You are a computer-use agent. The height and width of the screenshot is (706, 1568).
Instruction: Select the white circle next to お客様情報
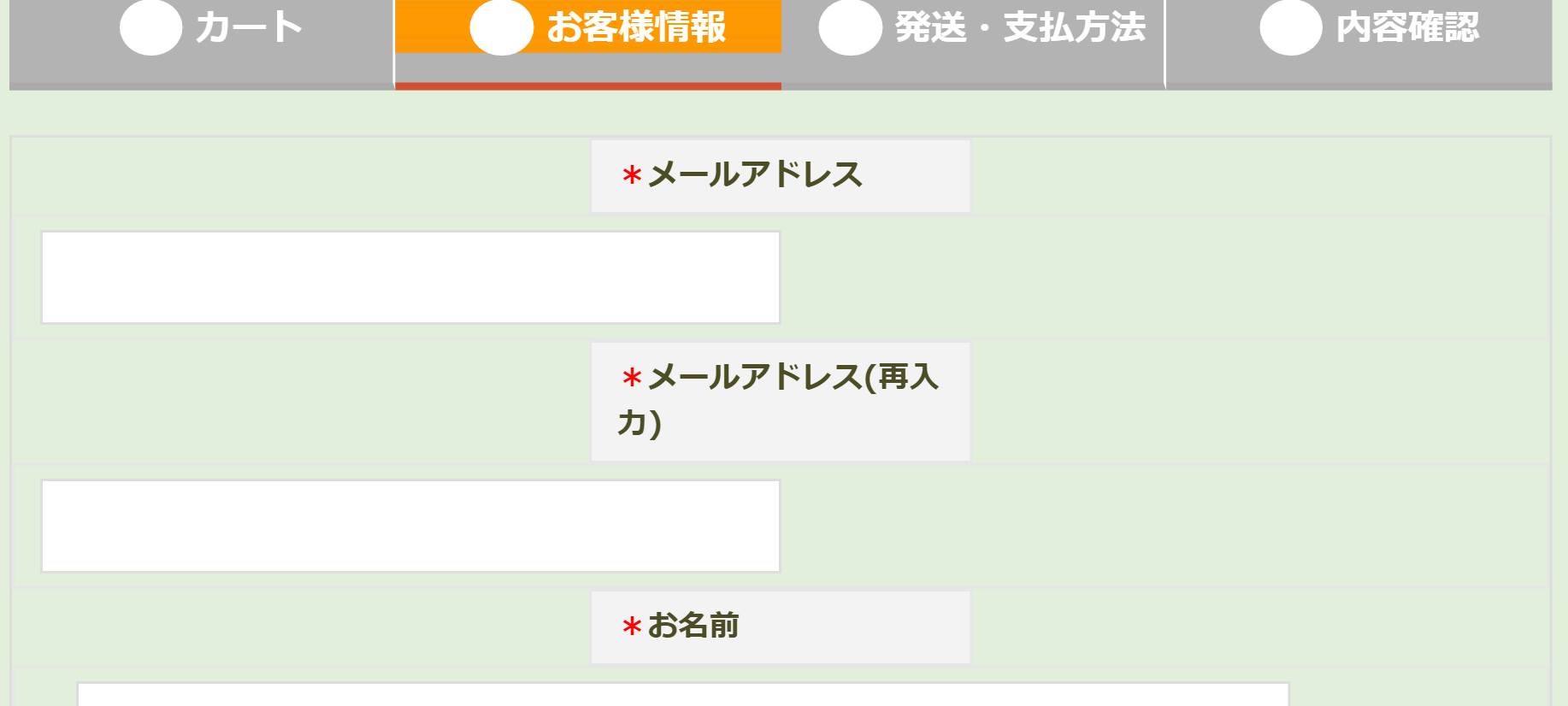pos(502,27)
